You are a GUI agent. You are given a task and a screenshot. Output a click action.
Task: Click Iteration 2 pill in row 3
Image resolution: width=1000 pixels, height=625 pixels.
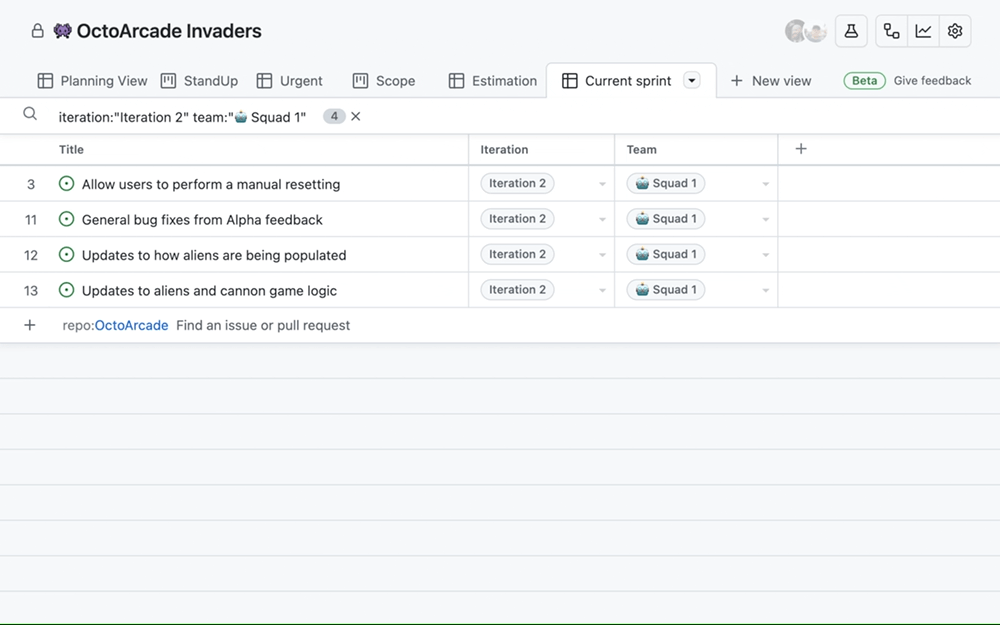[x=517, y=183]
